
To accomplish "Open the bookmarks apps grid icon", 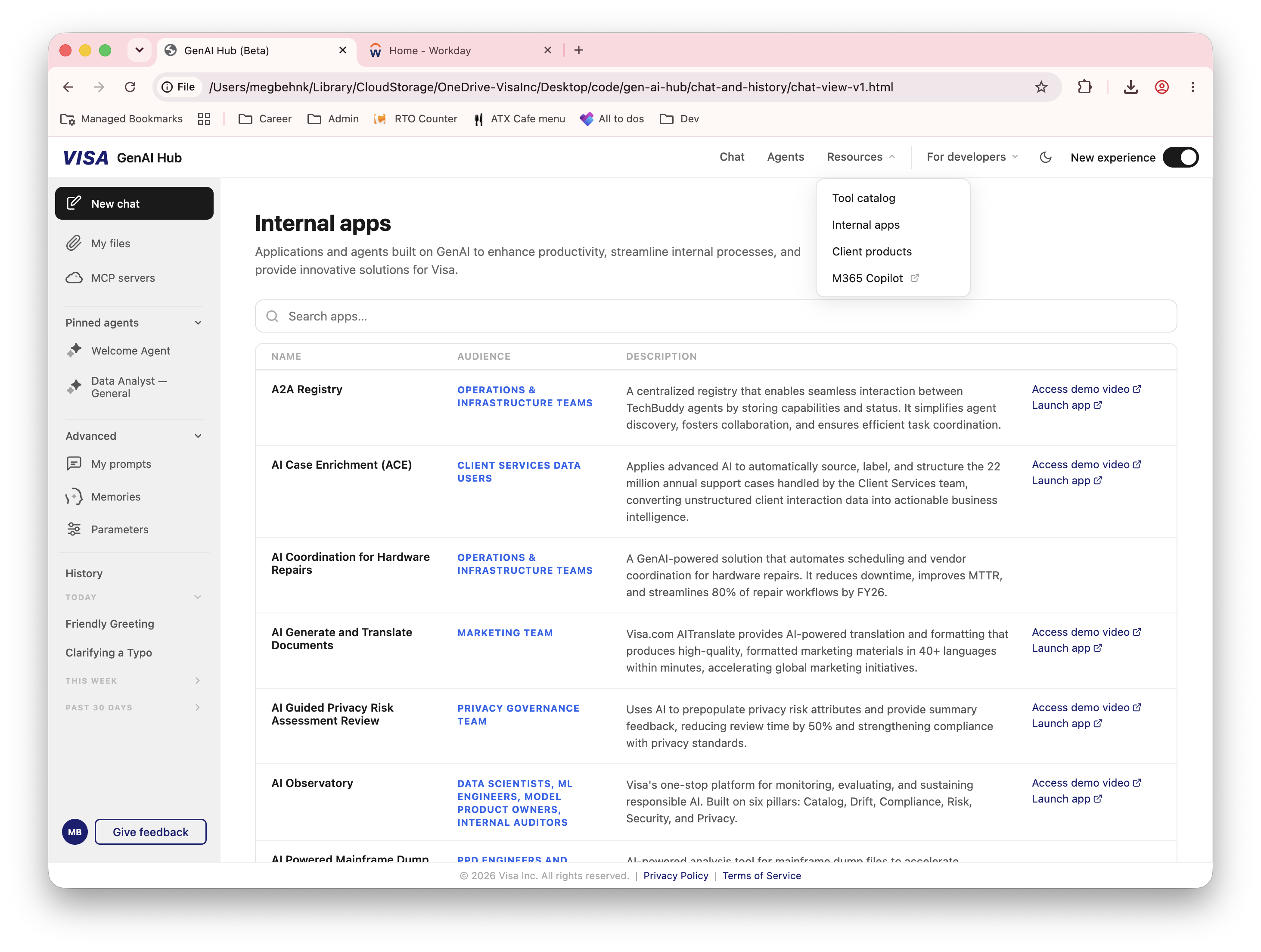I will tap(204, 118).
